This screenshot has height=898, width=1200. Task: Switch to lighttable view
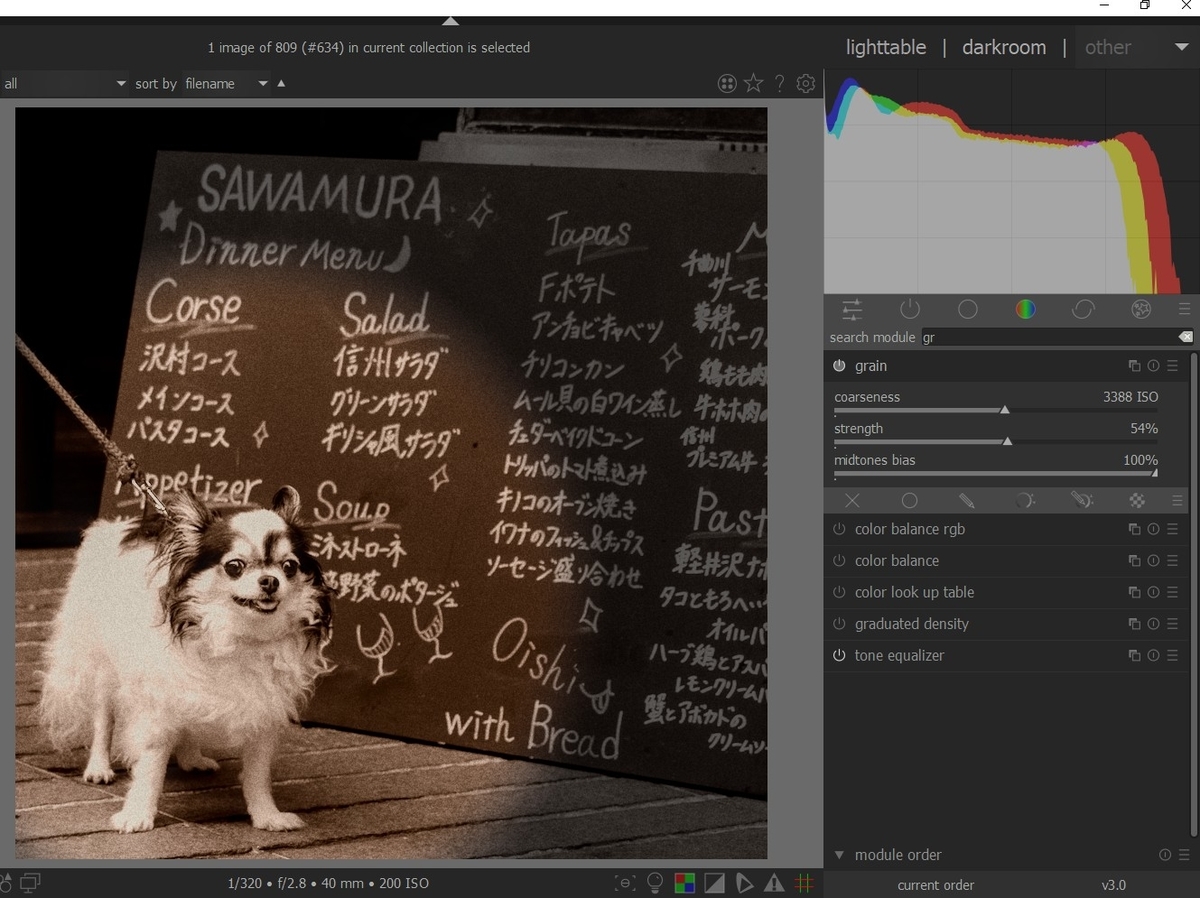click(886, 47)
